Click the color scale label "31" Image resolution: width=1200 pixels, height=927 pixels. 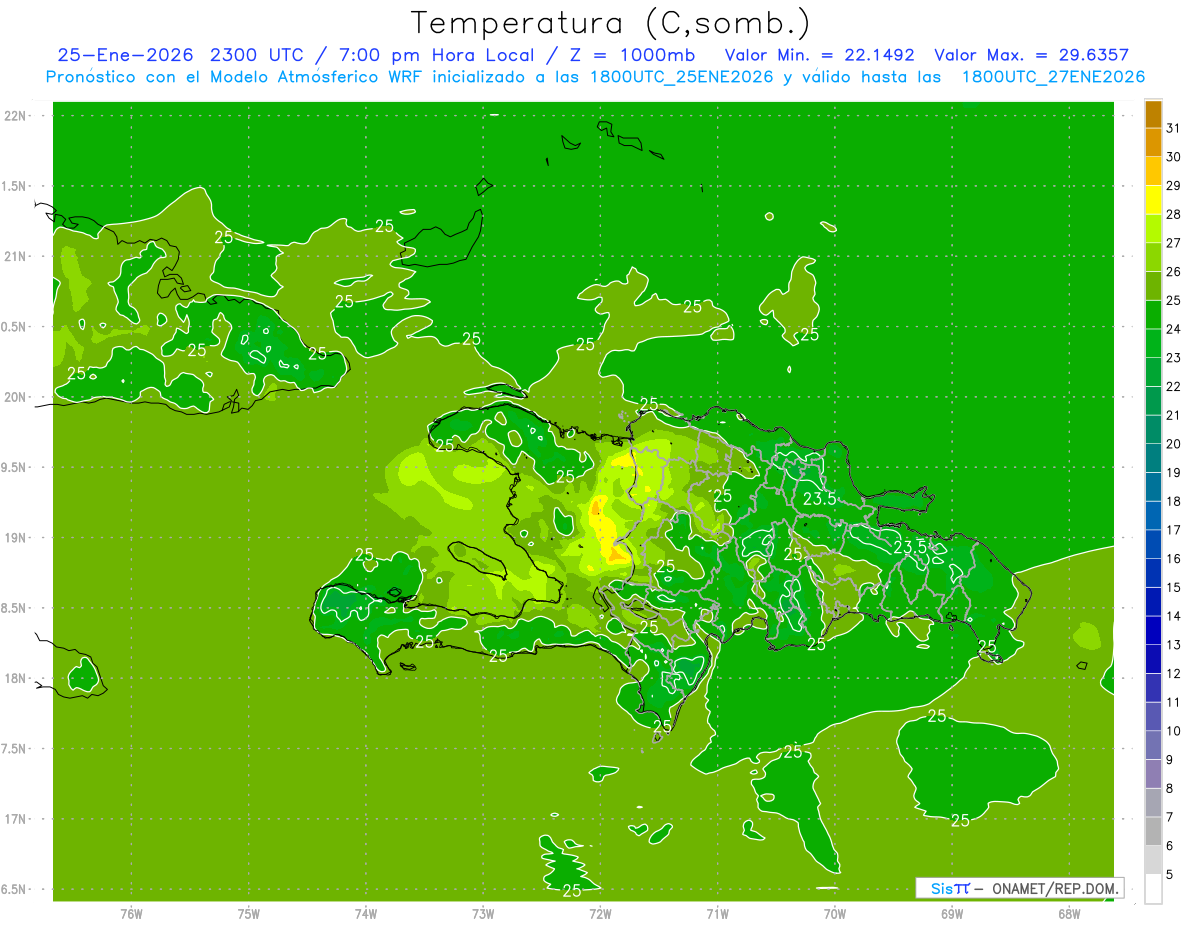tap(1173, 128)
